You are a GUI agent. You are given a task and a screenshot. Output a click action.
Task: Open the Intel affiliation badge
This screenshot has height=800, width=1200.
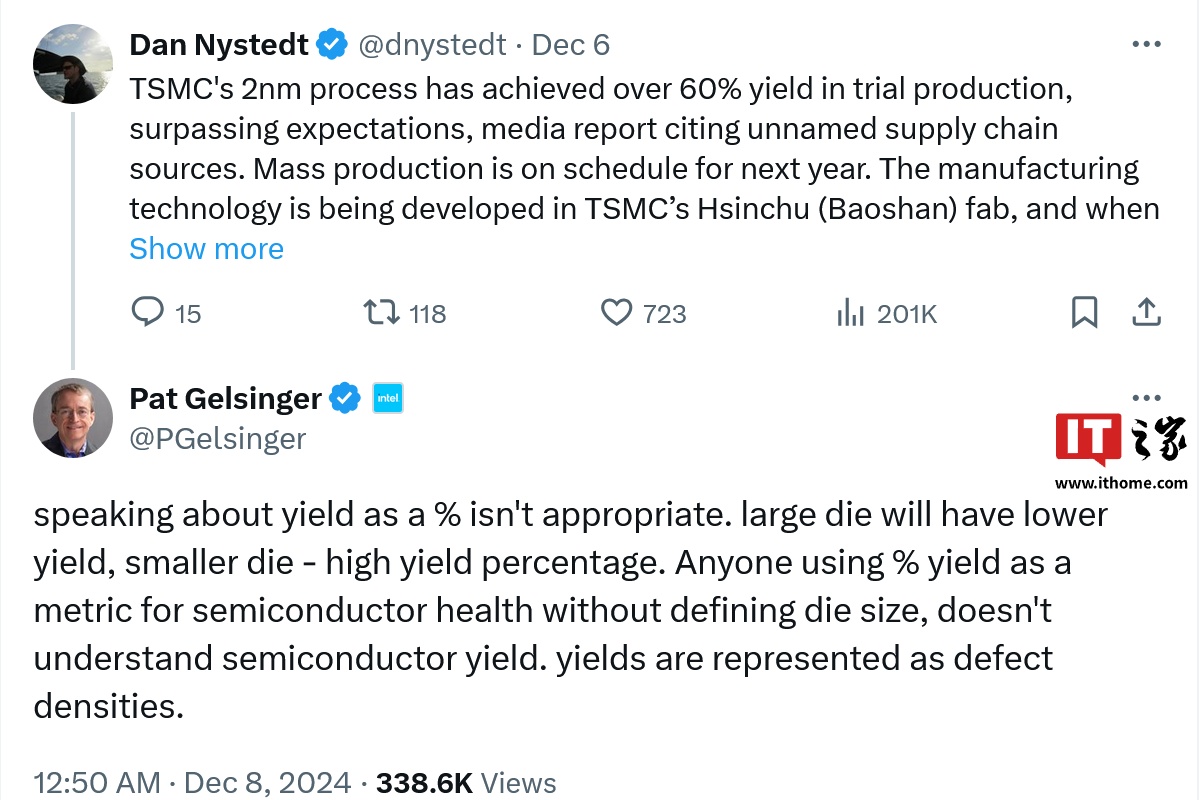[387, 398]
